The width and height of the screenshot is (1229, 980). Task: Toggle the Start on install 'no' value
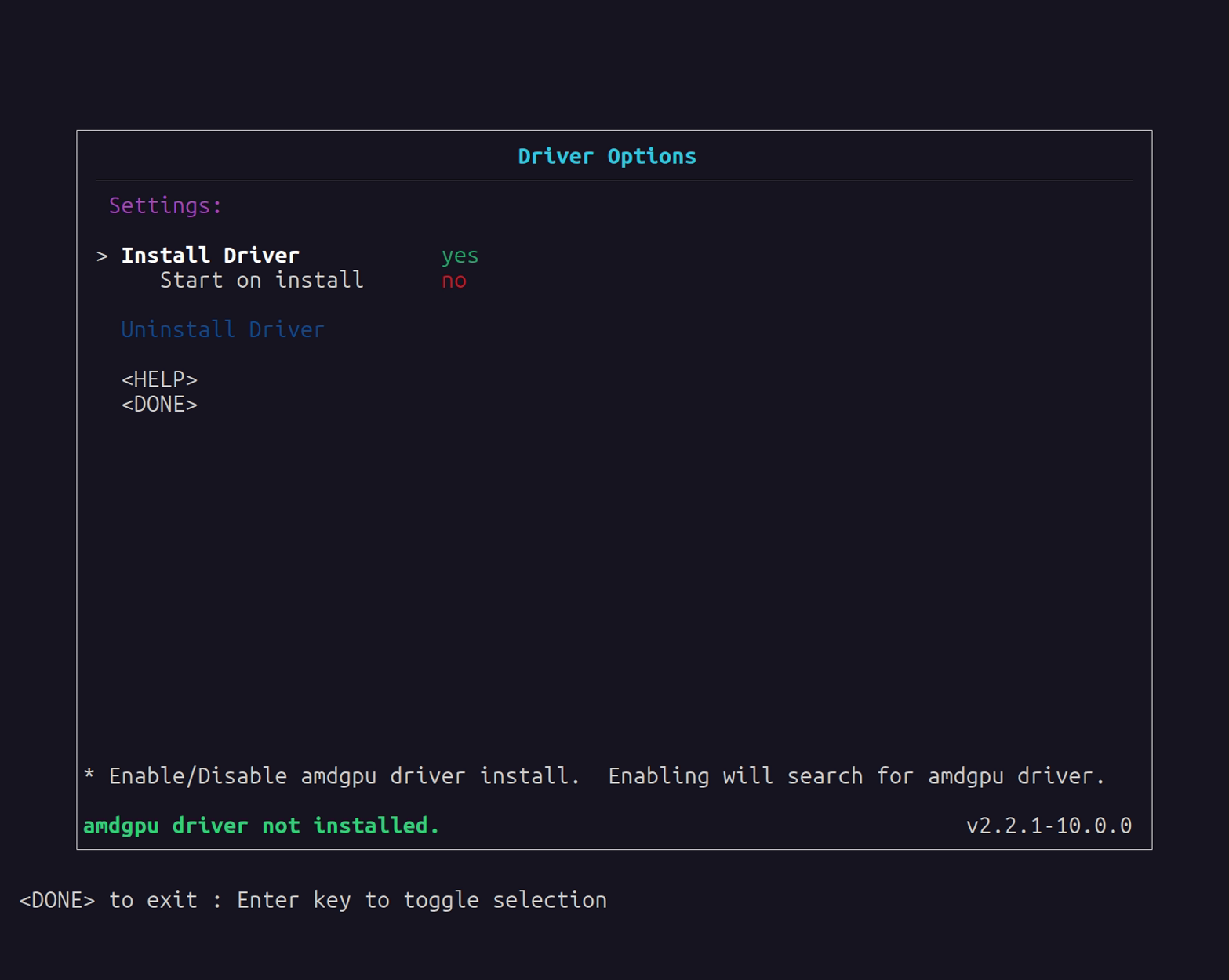tap(453, 281)
